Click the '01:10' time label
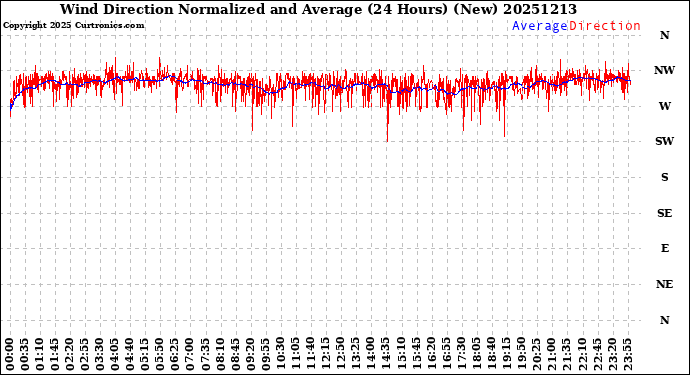 click(40, 354)
